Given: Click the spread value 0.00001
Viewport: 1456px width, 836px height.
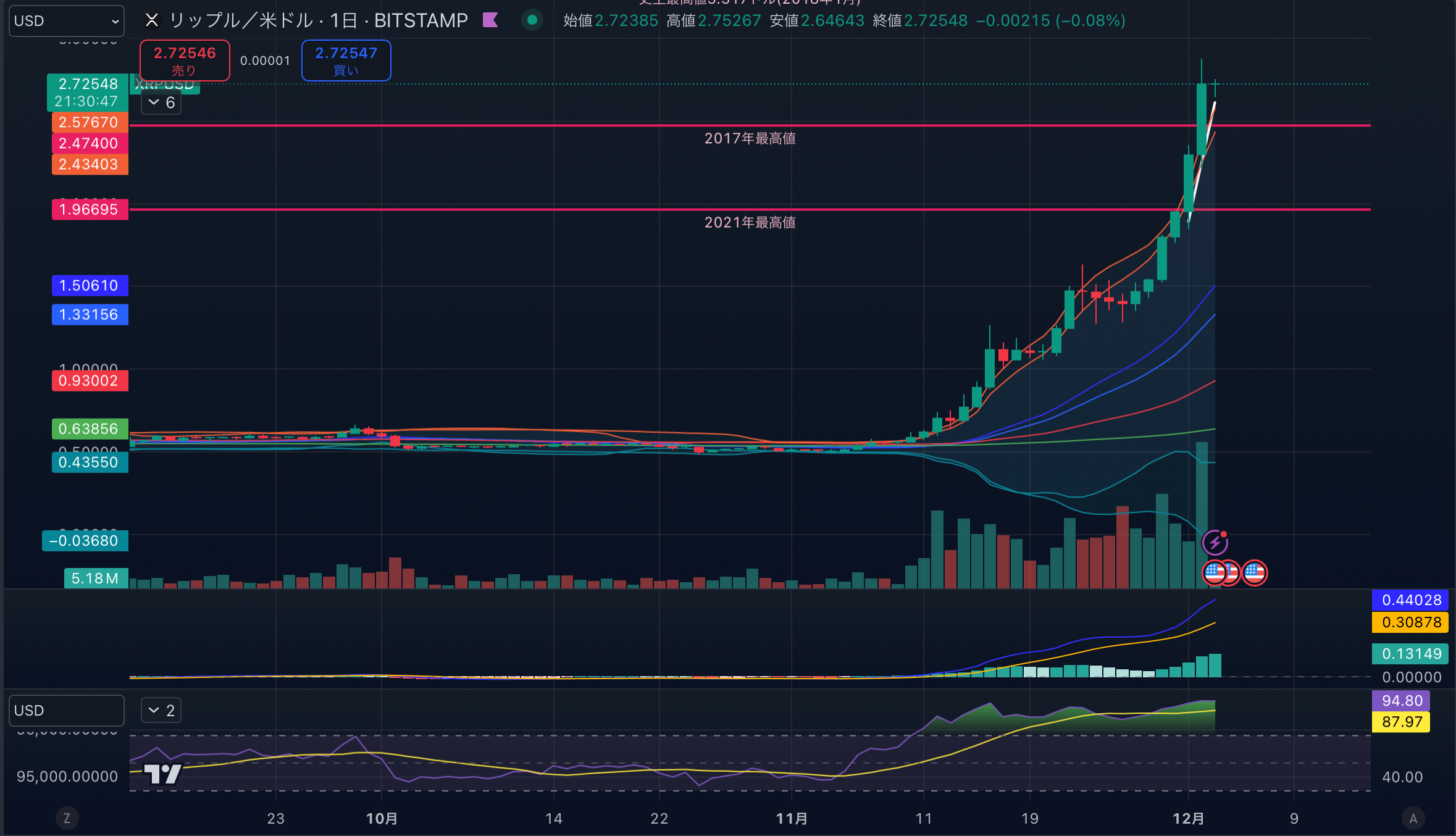Looking at the screenshot, I should click(x=265, y=61).
